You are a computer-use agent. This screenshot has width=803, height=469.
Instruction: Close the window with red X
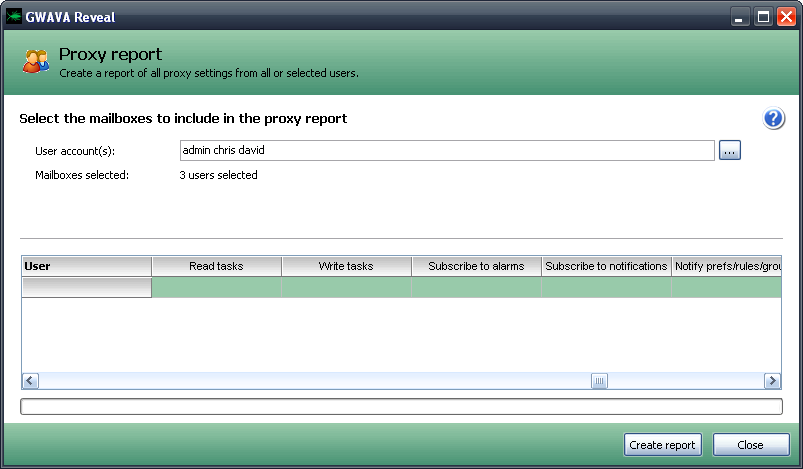[x=786, y=17]
